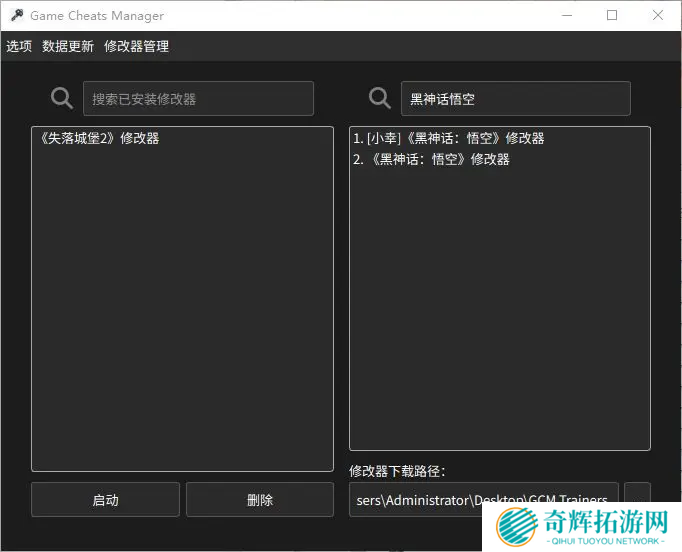Click the trainer download path text field
This screenshot has width=682, height=552.
tap(483, 499)
